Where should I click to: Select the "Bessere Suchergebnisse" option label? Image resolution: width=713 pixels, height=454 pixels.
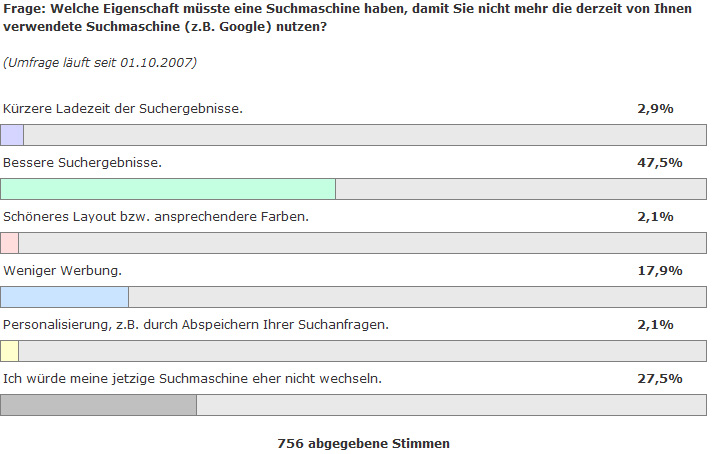point(82,161)
